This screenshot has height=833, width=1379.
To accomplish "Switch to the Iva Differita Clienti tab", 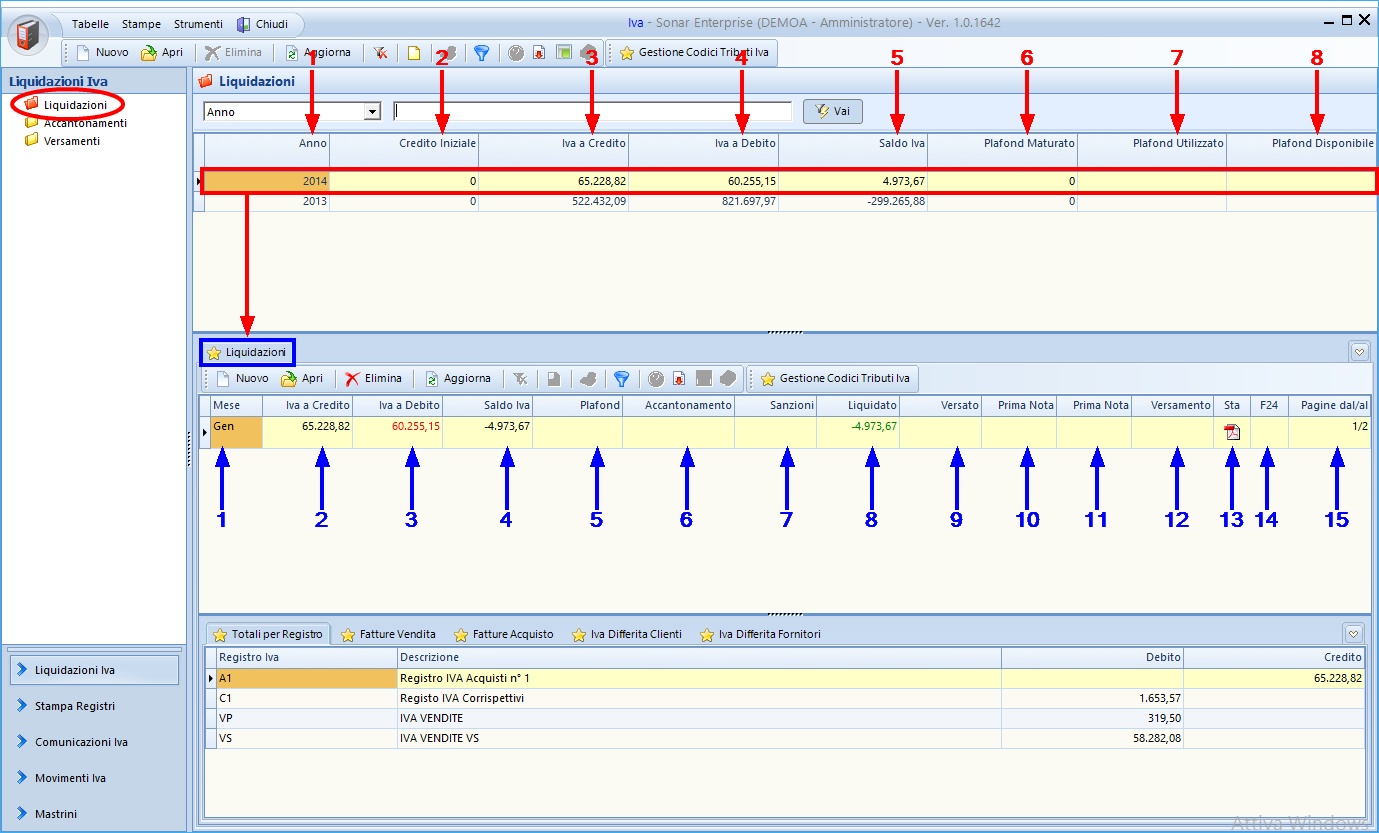I will pyautogui.click(x=626, y=634).
